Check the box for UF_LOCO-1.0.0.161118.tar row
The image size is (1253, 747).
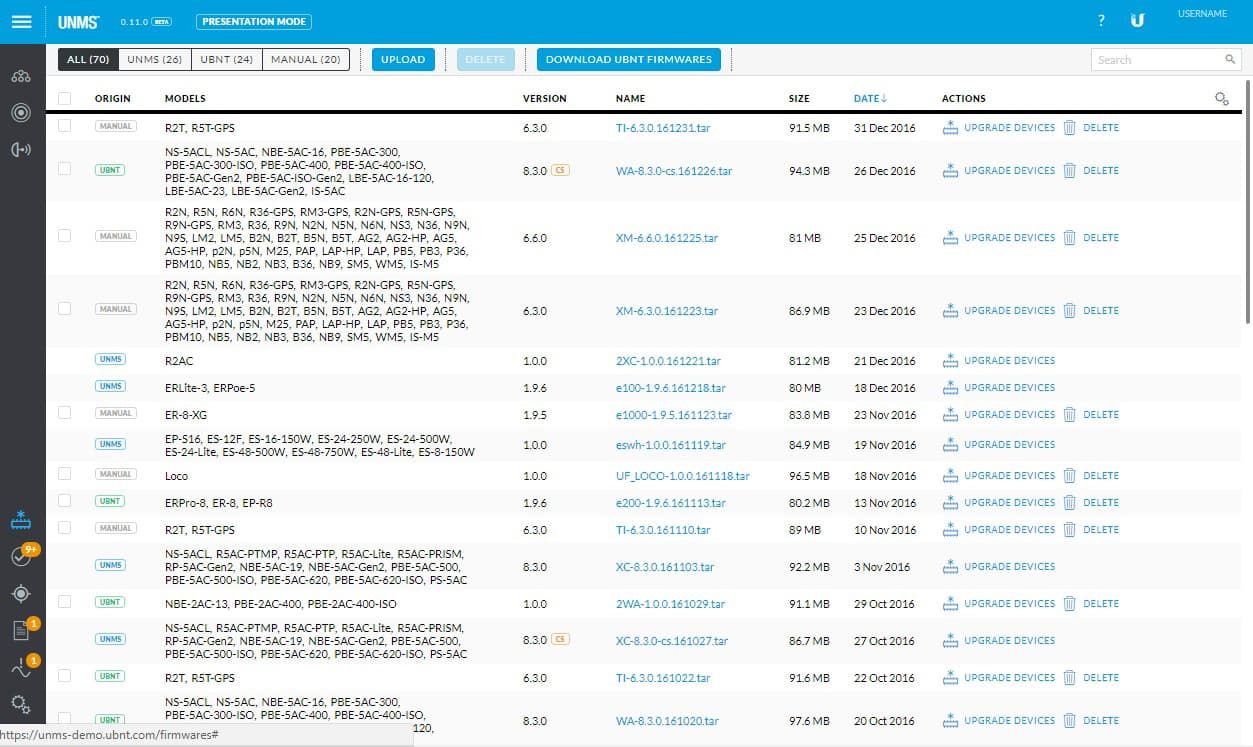(65, 474)
